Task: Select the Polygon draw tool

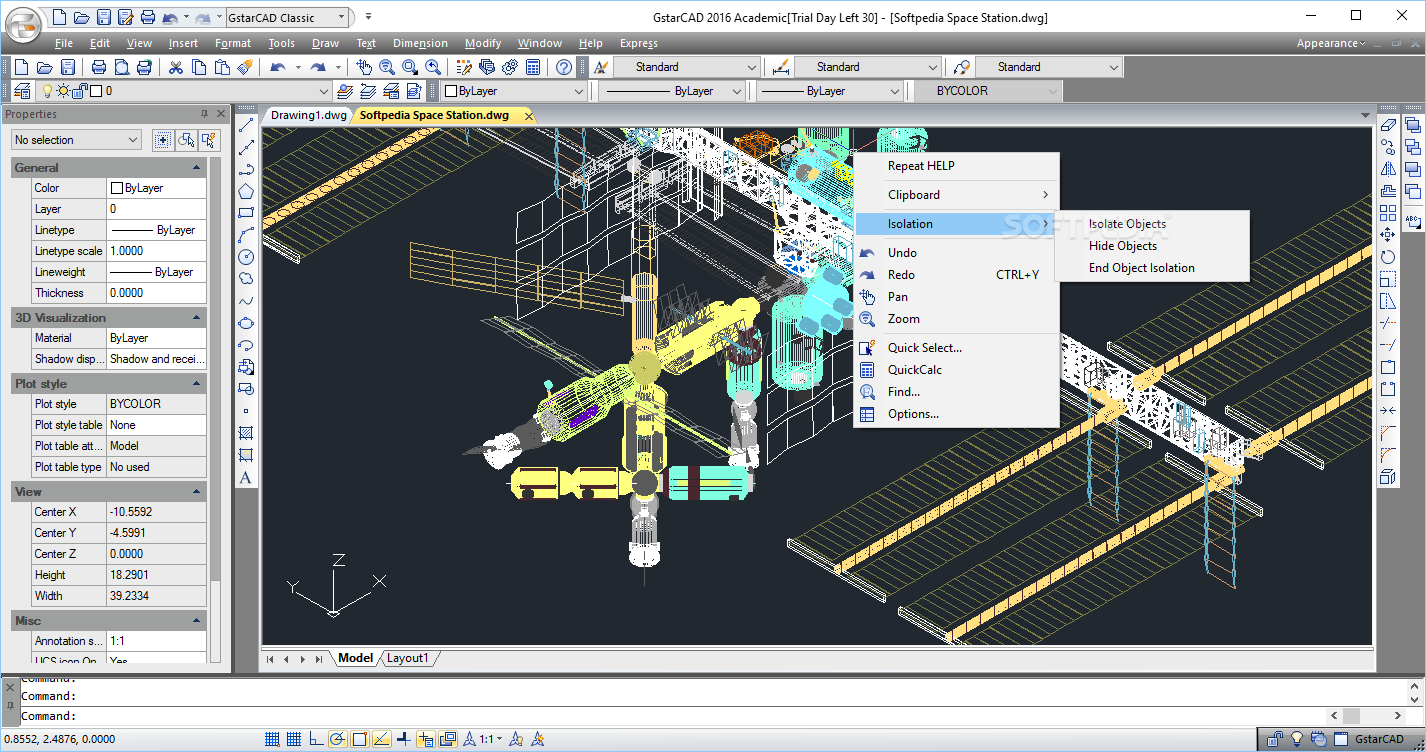Action: tap(246, 191)
